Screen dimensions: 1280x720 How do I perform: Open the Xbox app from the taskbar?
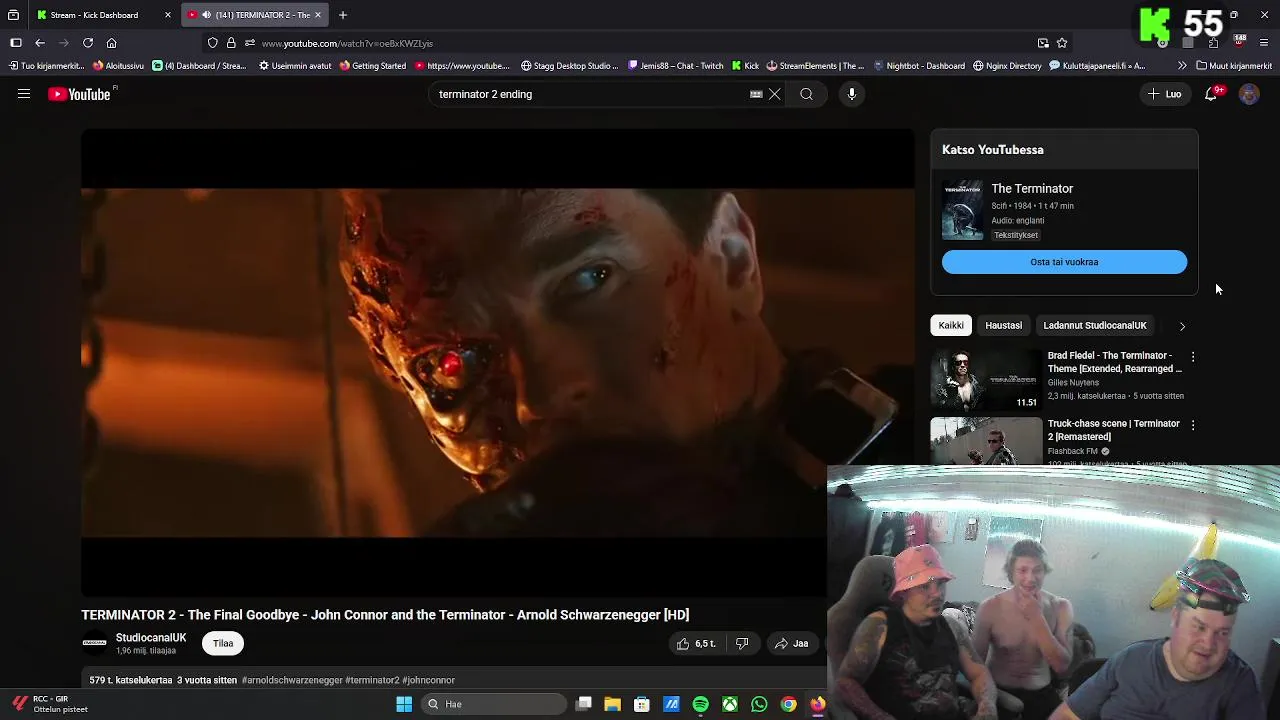730,704
